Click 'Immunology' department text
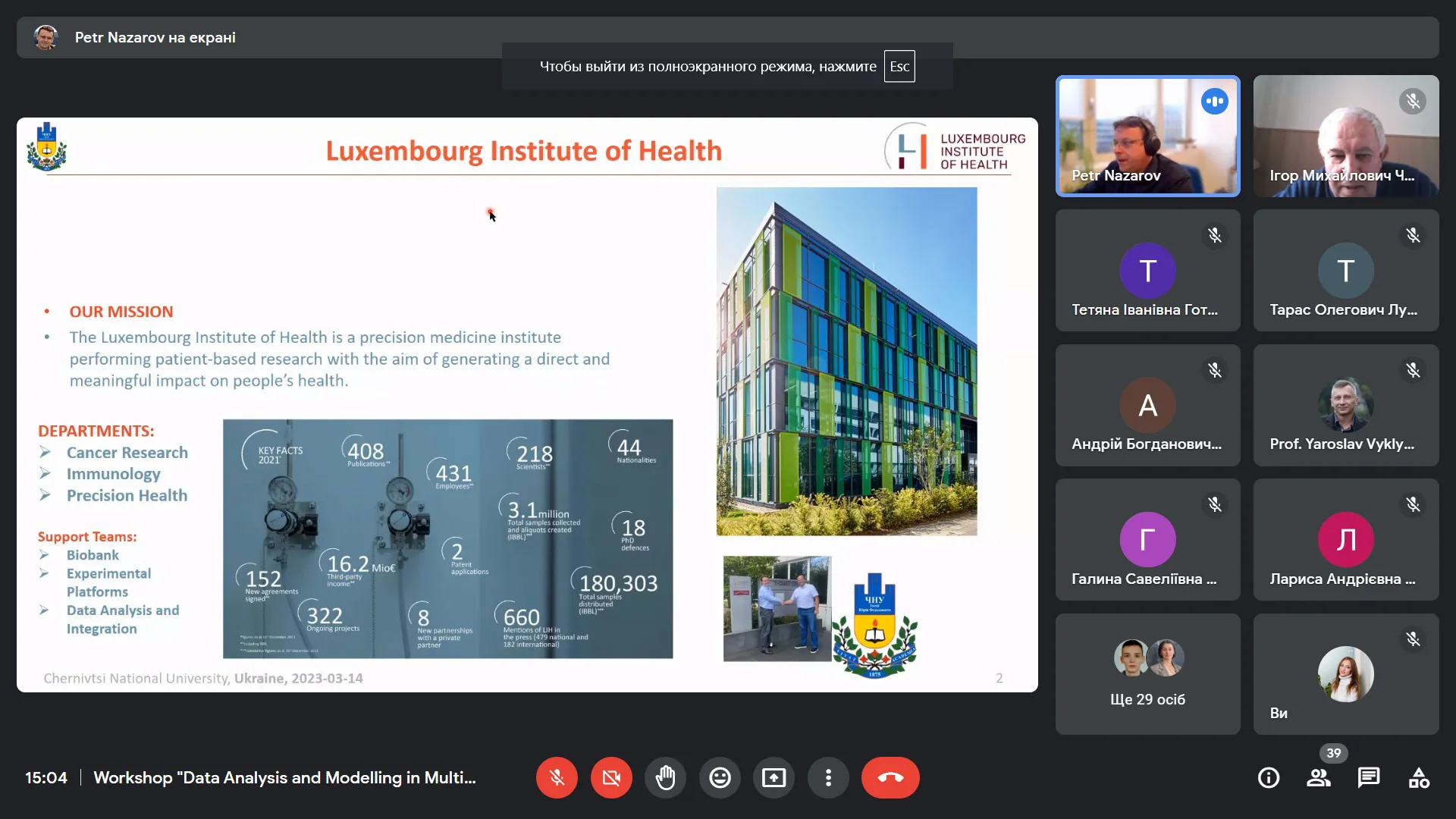This screenshot has height=819, width=1456. coord(113,474)
